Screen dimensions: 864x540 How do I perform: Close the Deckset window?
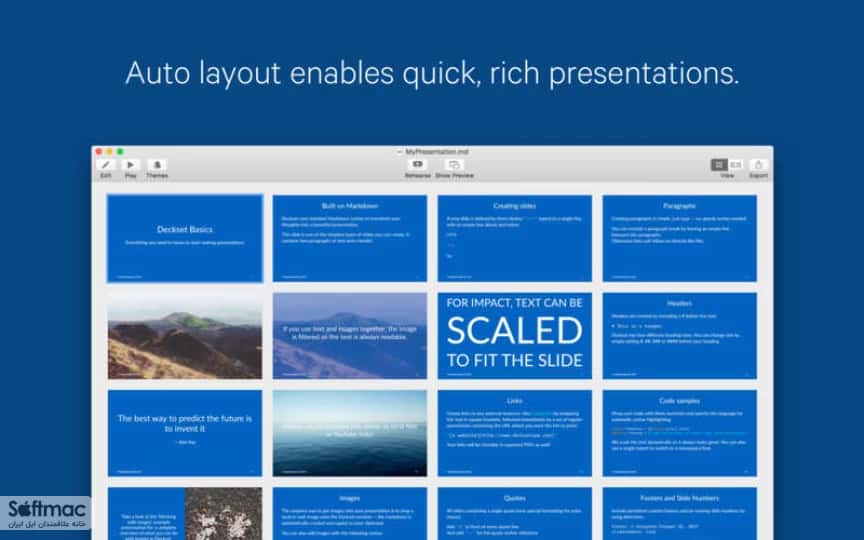99,152
